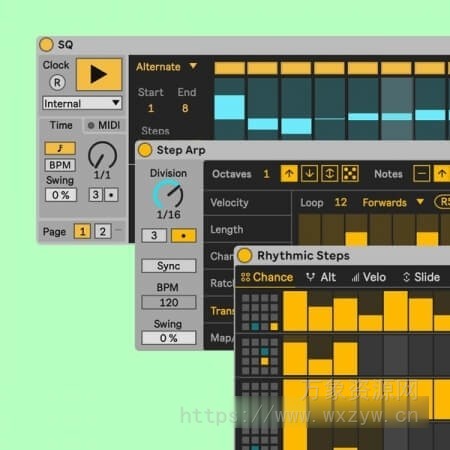Open the Alternate play mode dropdown
Viewport: 450px width, 450px height.
click(167, 67)
